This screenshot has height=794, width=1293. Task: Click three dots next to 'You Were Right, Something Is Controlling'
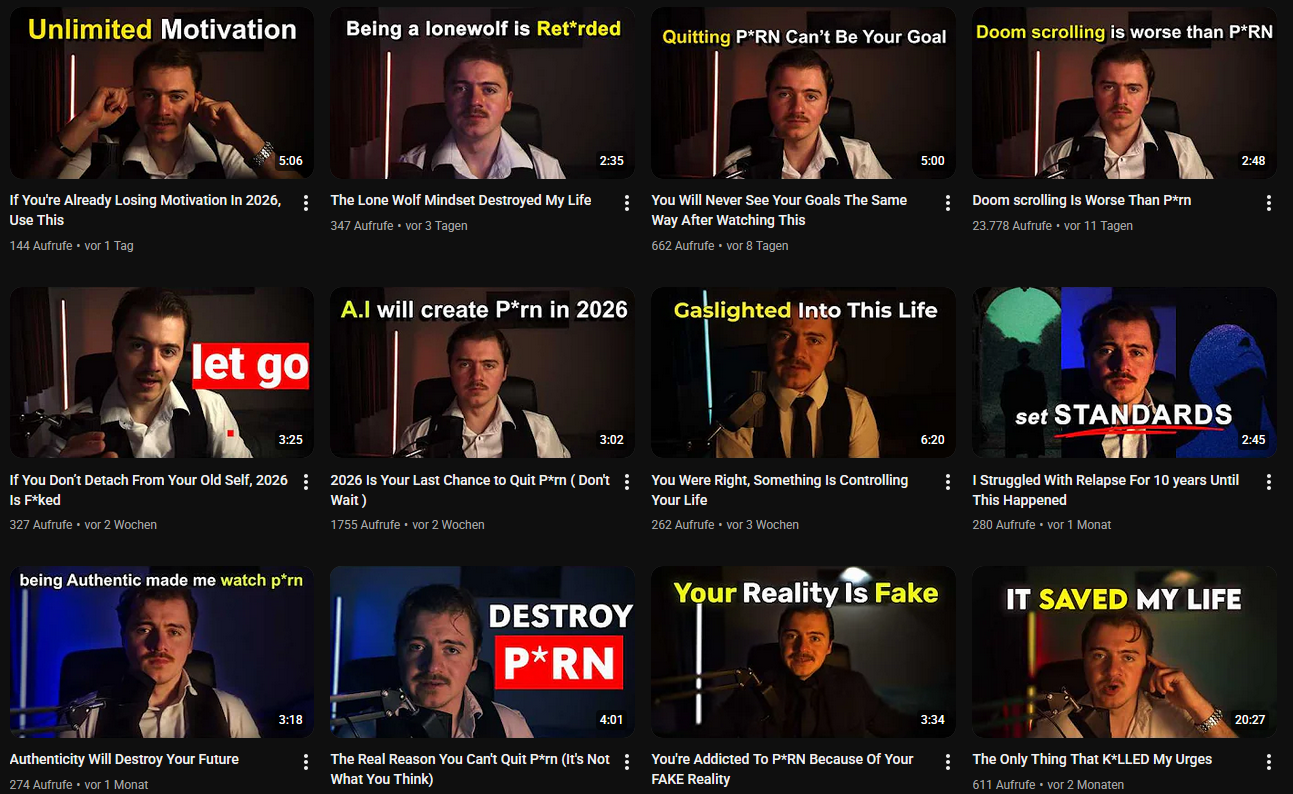pos(947,483)
